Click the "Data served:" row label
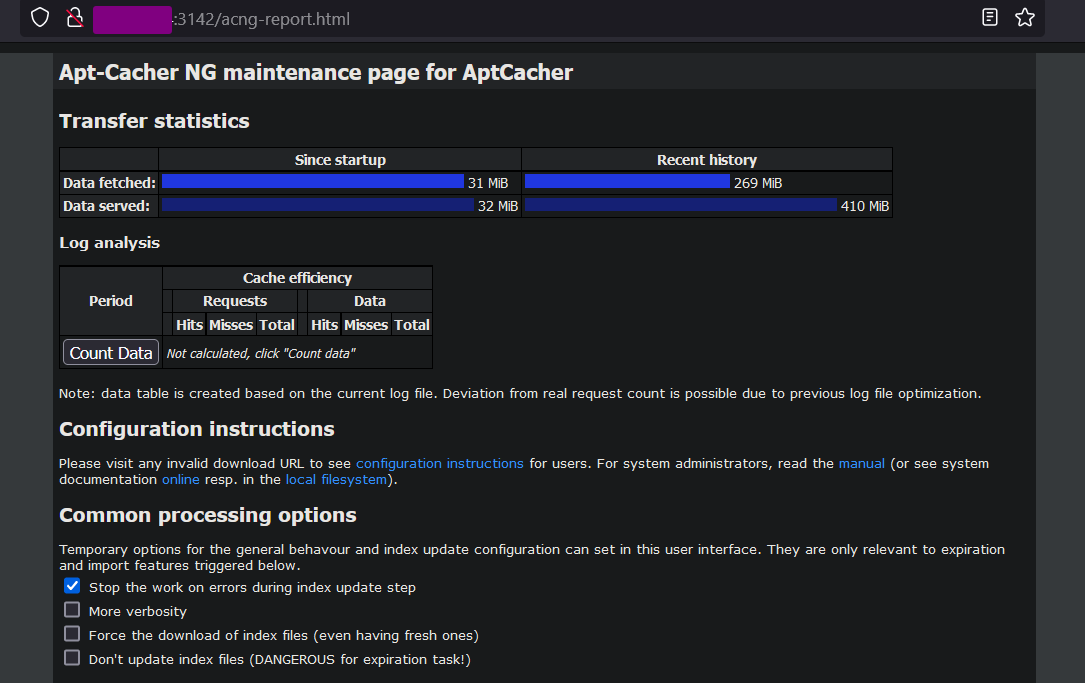Viewport: 1085px width, 683px height. coord(107,206)
